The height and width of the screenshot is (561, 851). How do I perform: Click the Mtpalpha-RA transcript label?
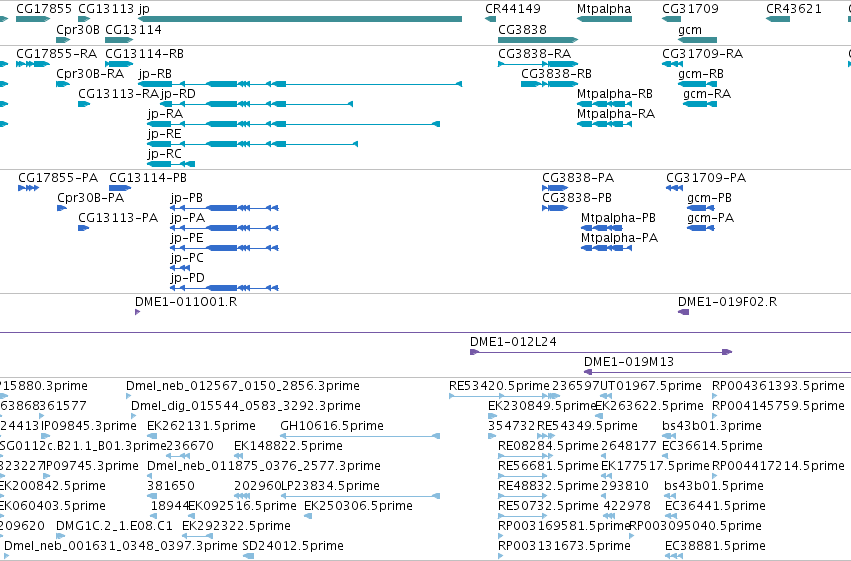(x=616, y=114)
